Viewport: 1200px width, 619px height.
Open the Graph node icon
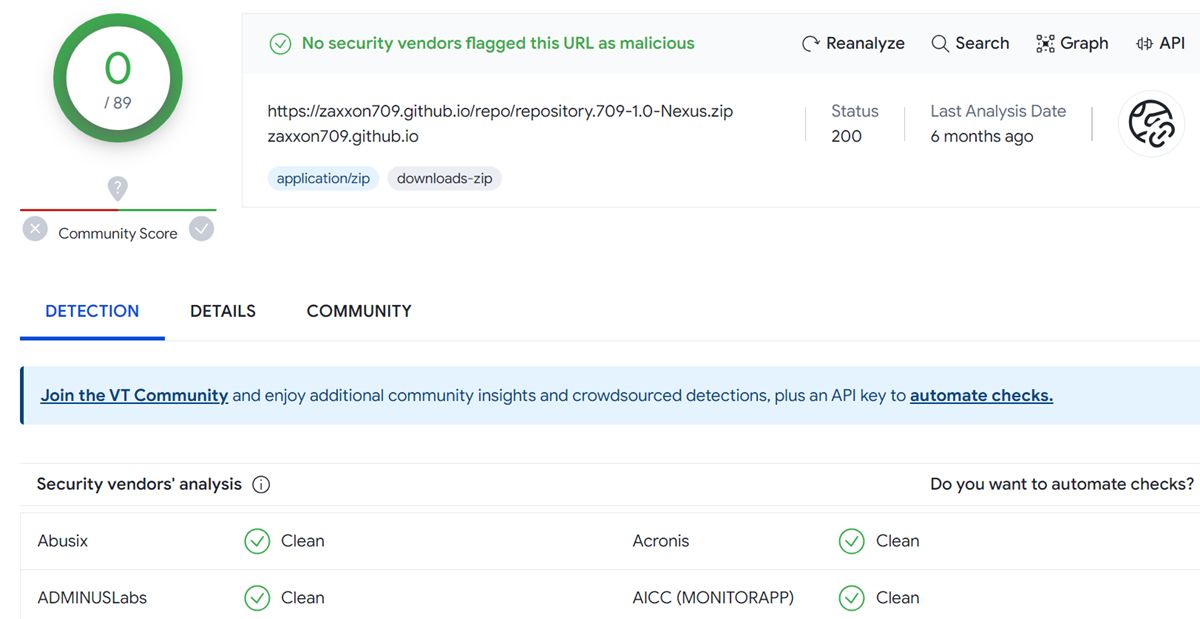pos(1046,44)
